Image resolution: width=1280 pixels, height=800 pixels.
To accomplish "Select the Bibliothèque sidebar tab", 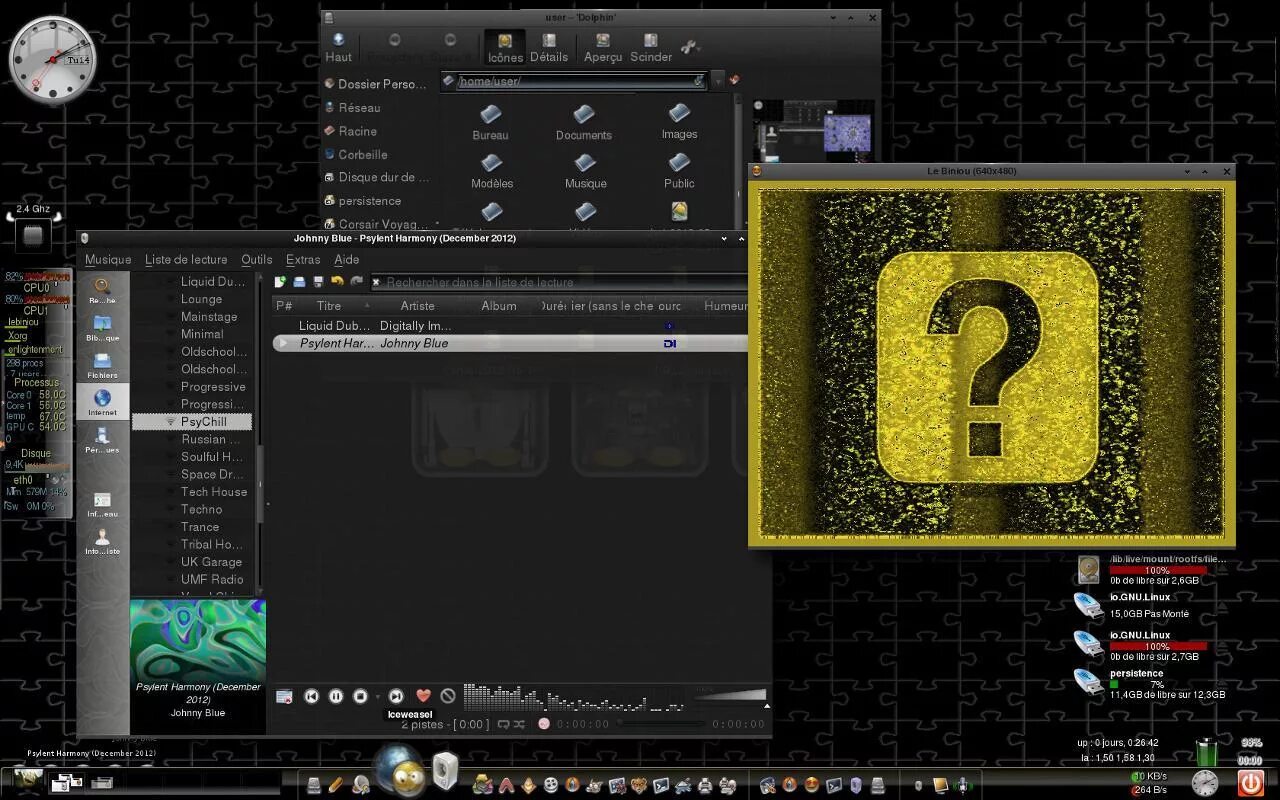I will (102, 328).
